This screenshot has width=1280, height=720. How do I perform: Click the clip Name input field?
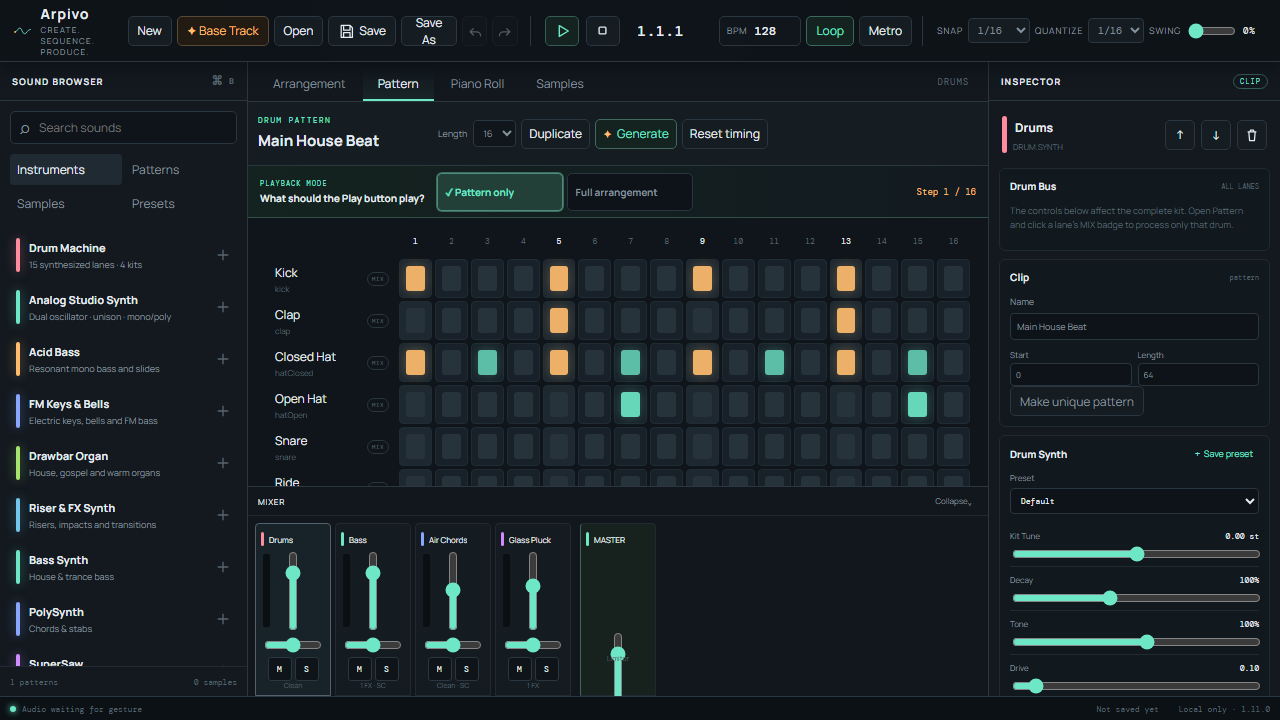(x=1134, y=327)
